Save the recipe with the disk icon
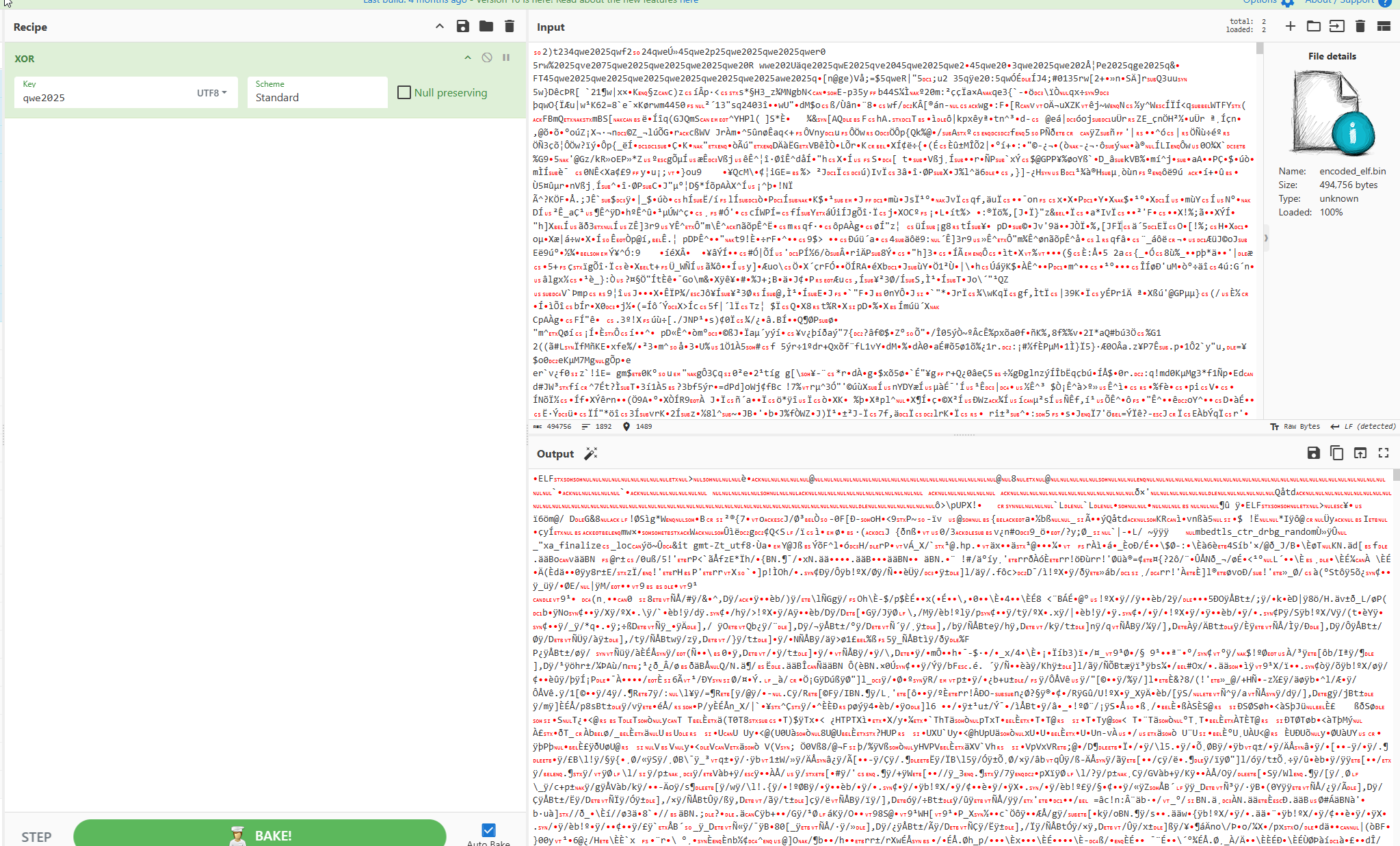The width and height of the screenshot is (1400, 846). pyautogui.click(x=463, y=27)
